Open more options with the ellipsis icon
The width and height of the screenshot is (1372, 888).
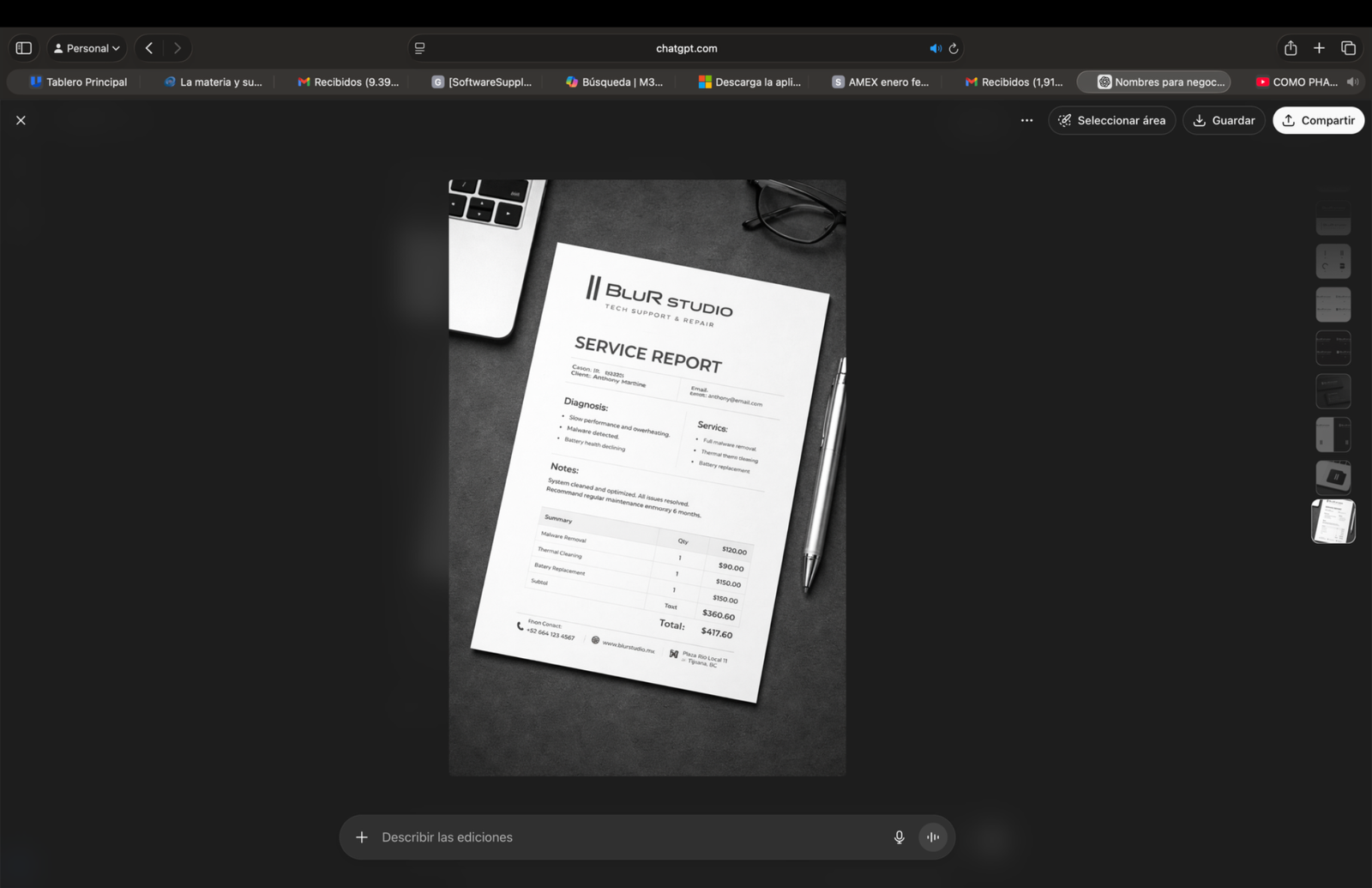pos(1026,120)
